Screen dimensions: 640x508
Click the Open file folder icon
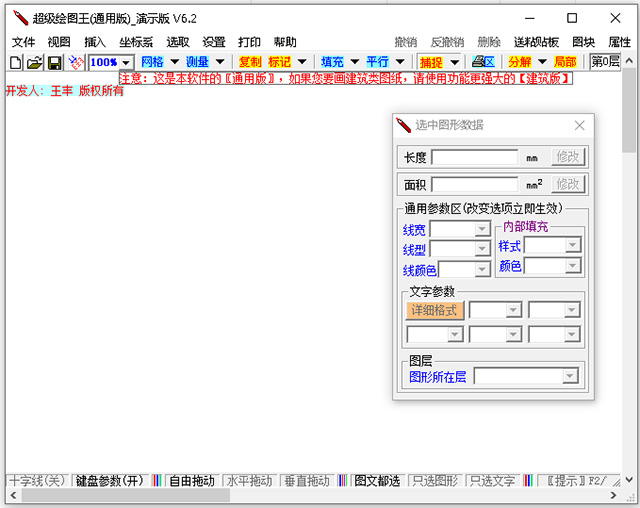(x=34, y=62)
